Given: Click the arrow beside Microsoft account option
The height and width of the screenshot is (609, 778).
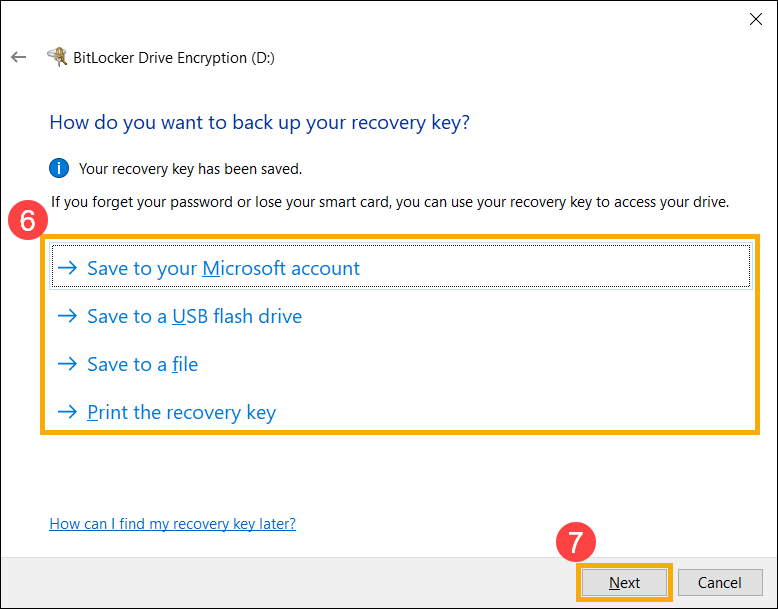Looking at the screenshot, I should click(x=67, y=268).
